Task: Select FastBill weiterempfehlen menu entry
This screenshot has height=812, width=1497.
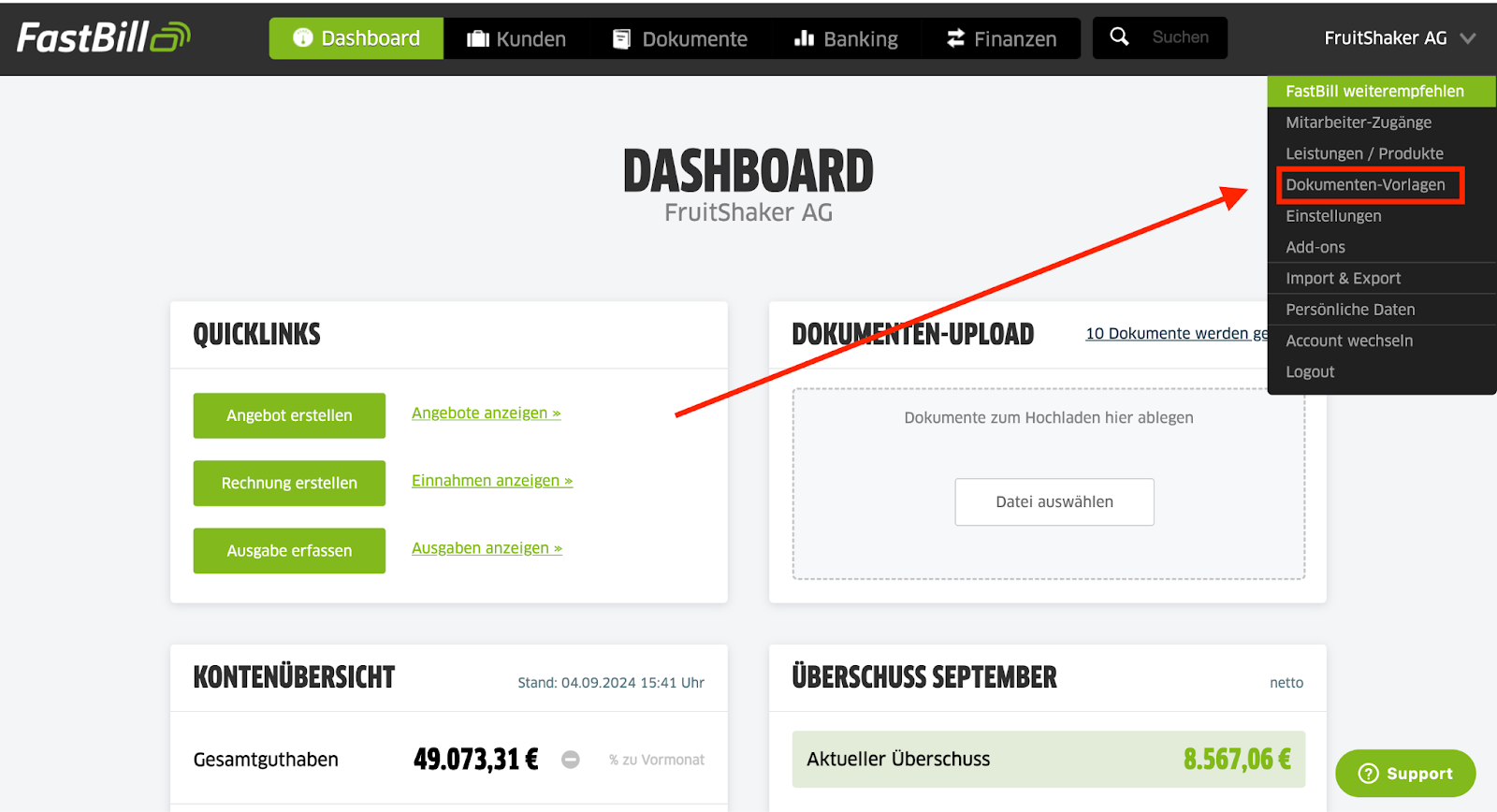Action: tap(1382, 91)
